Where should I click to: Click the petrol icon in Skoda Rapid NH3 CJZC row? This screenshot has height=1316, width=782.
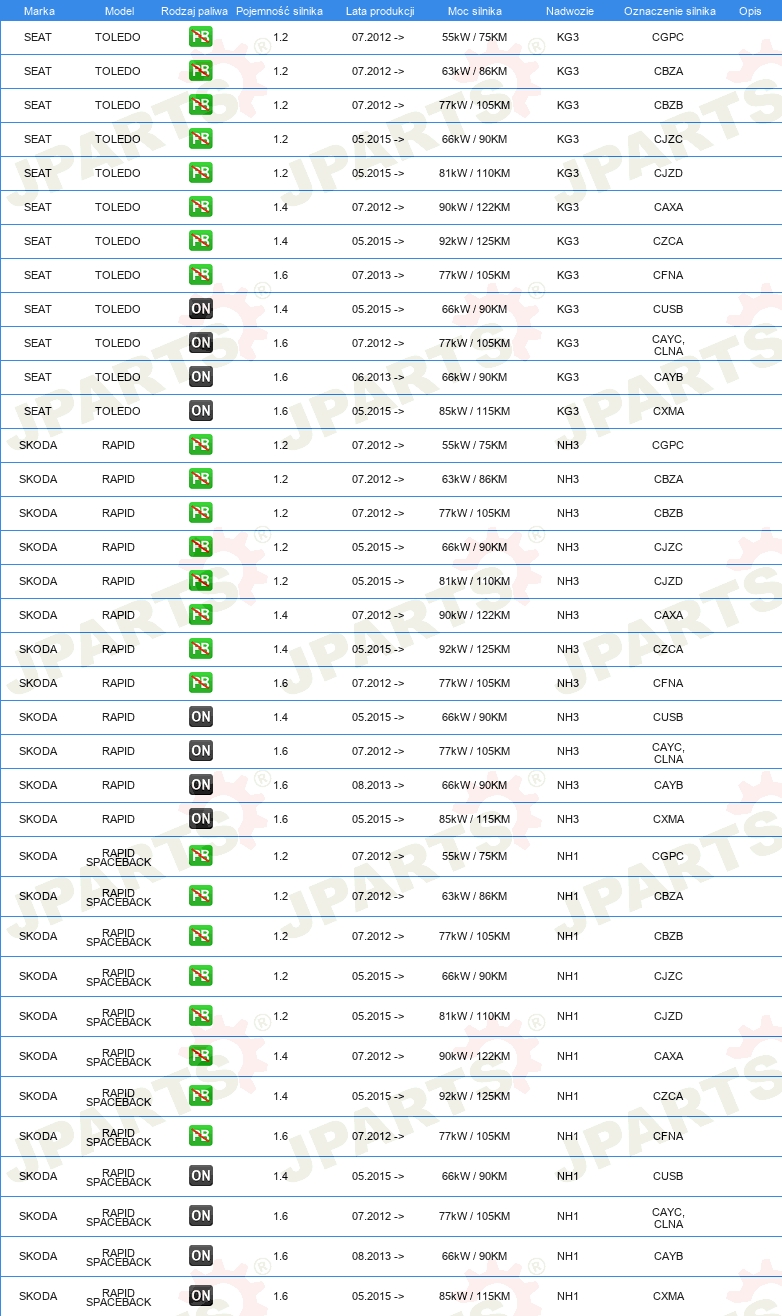(x=201, y=547)
